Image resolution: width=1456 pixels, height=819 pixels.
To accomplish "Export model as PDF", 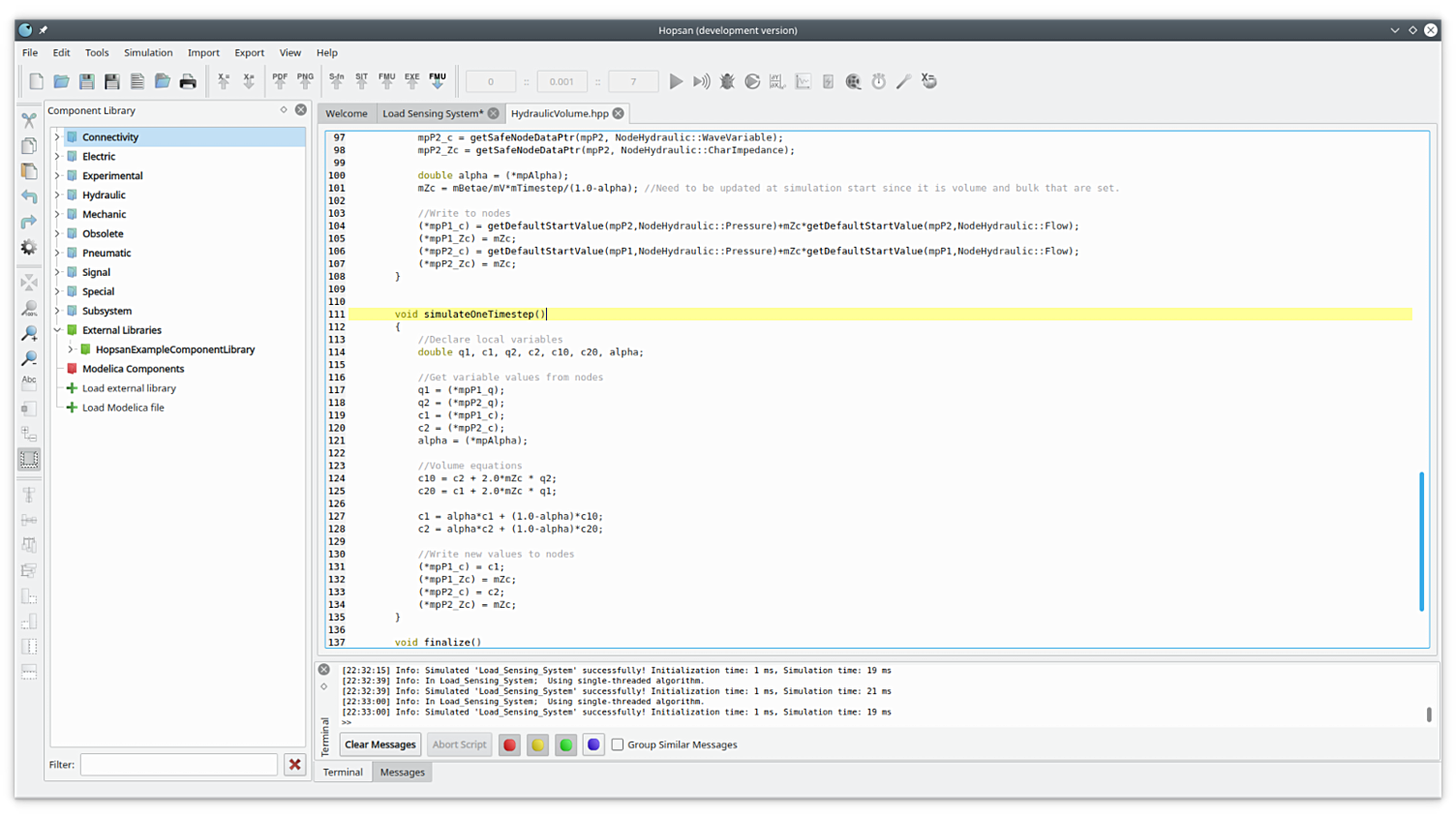I will coord(280,81).
